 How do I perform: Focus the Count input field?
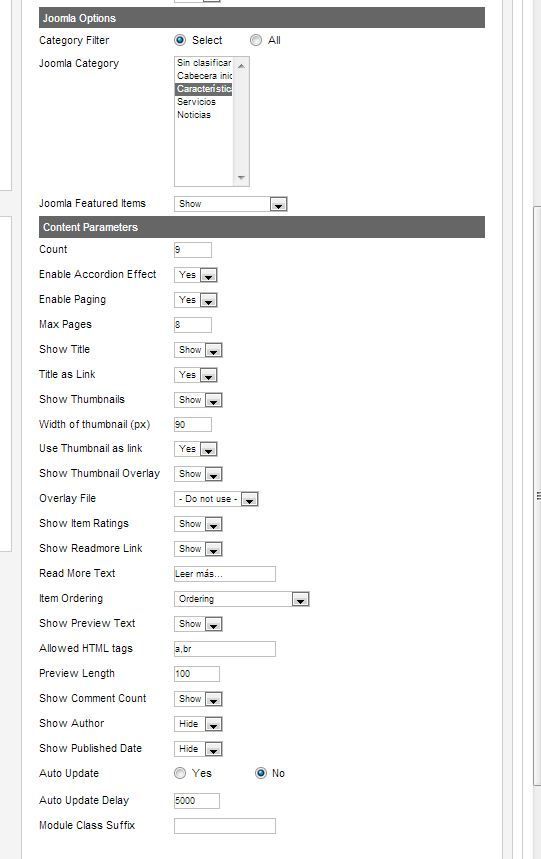(193, 250)
